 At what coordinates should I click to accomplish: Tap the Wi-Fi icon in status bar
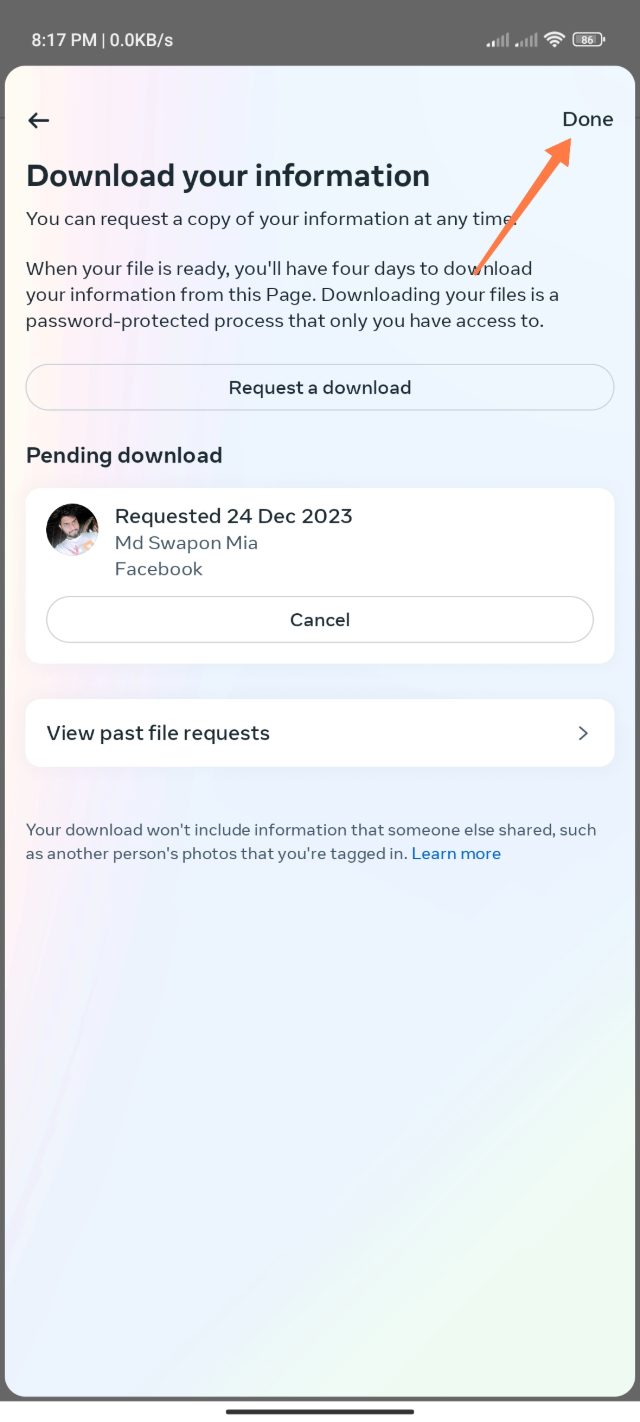coord(554,40)
